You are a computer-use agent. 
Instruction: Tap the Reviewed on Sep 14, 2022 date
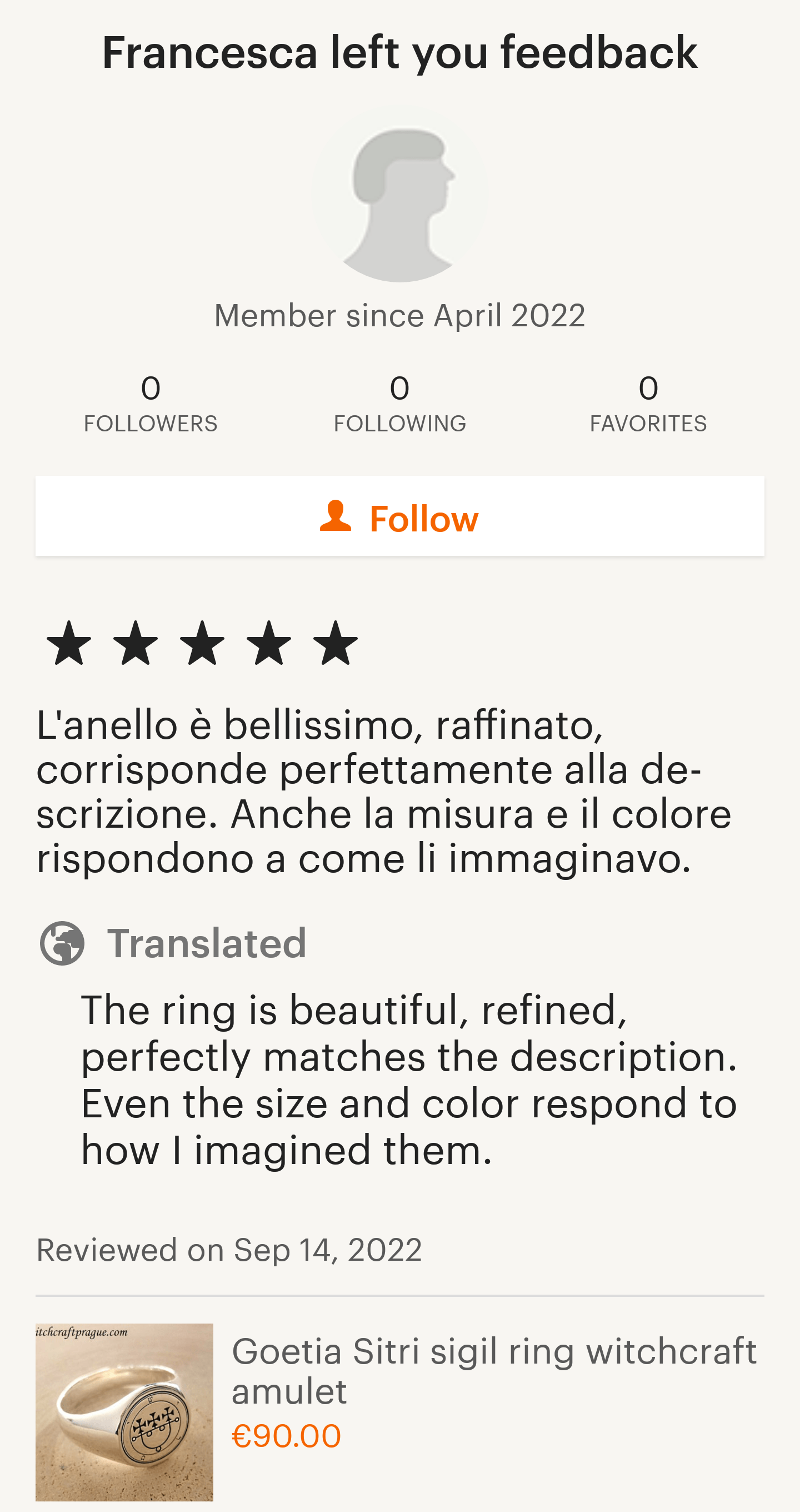(x=229, y=1250)
